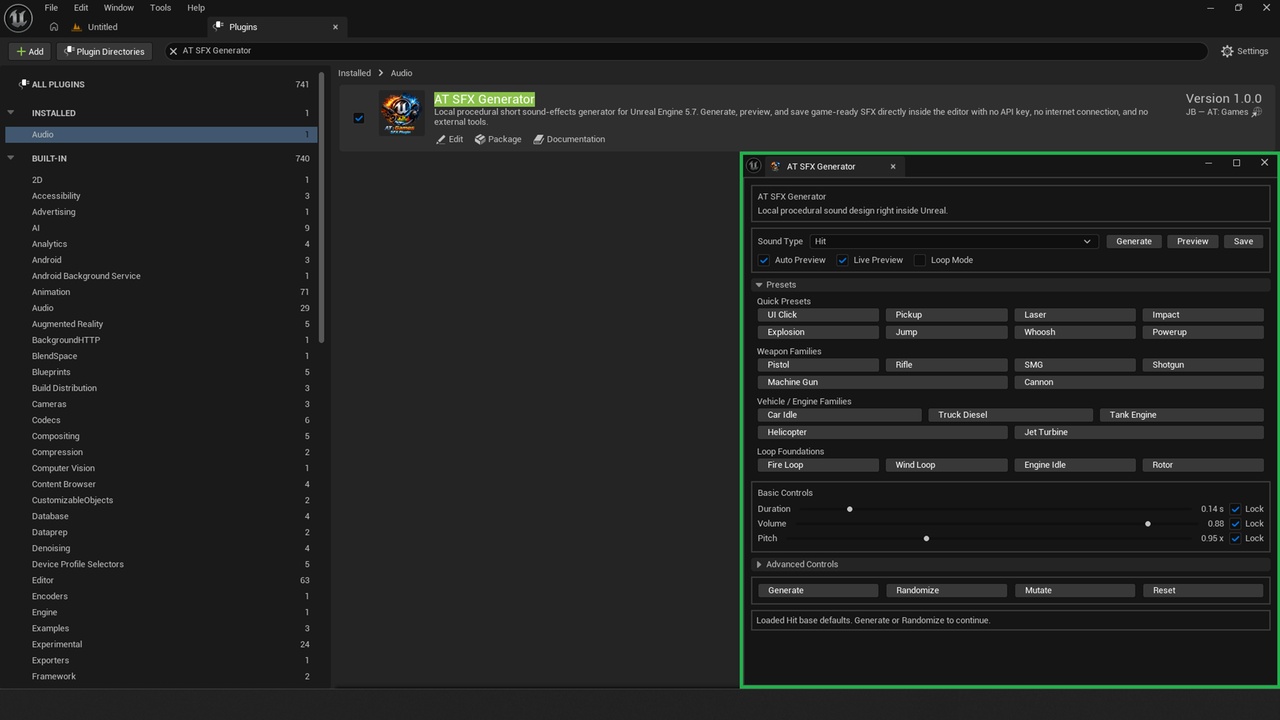Toggle the Pitch Lock checkbox
The height and width of the screenshot is (720, 1280).
1236,539
